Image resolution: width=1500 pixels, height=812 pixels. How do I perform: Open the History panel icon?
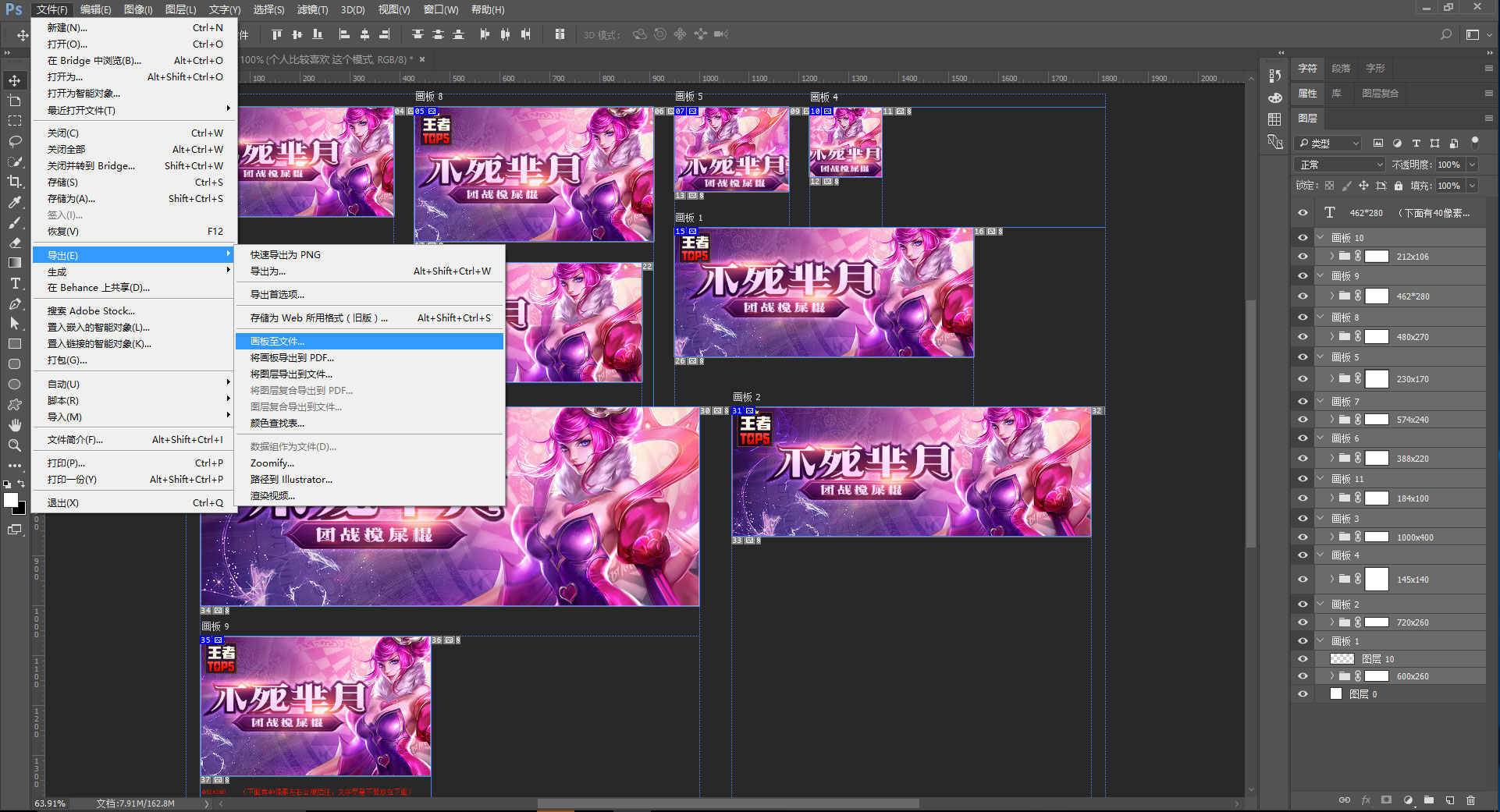1275,76
